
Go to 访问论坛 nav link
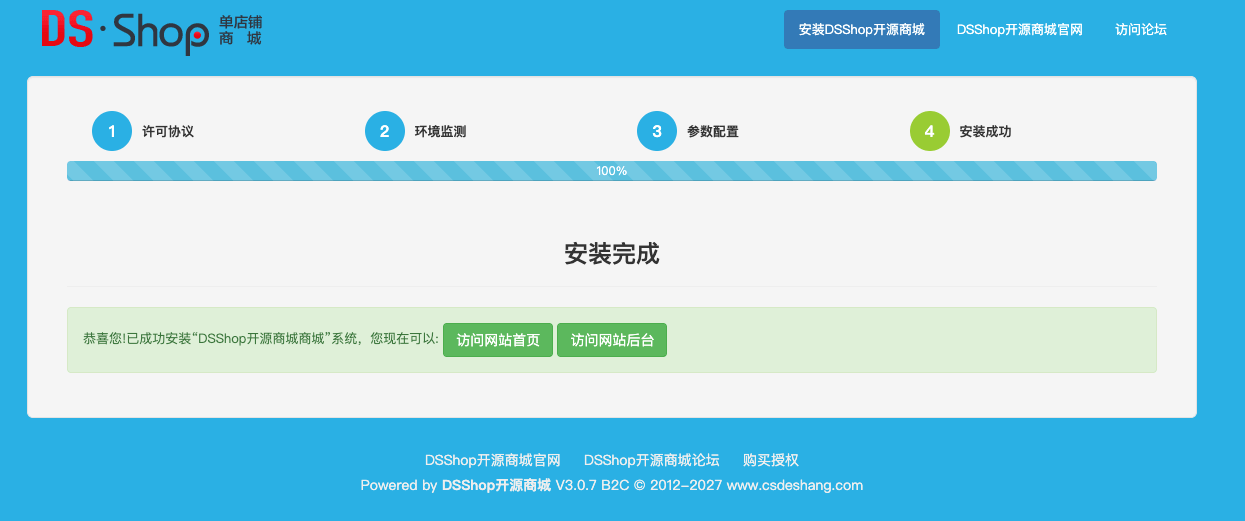point(1141,30)
